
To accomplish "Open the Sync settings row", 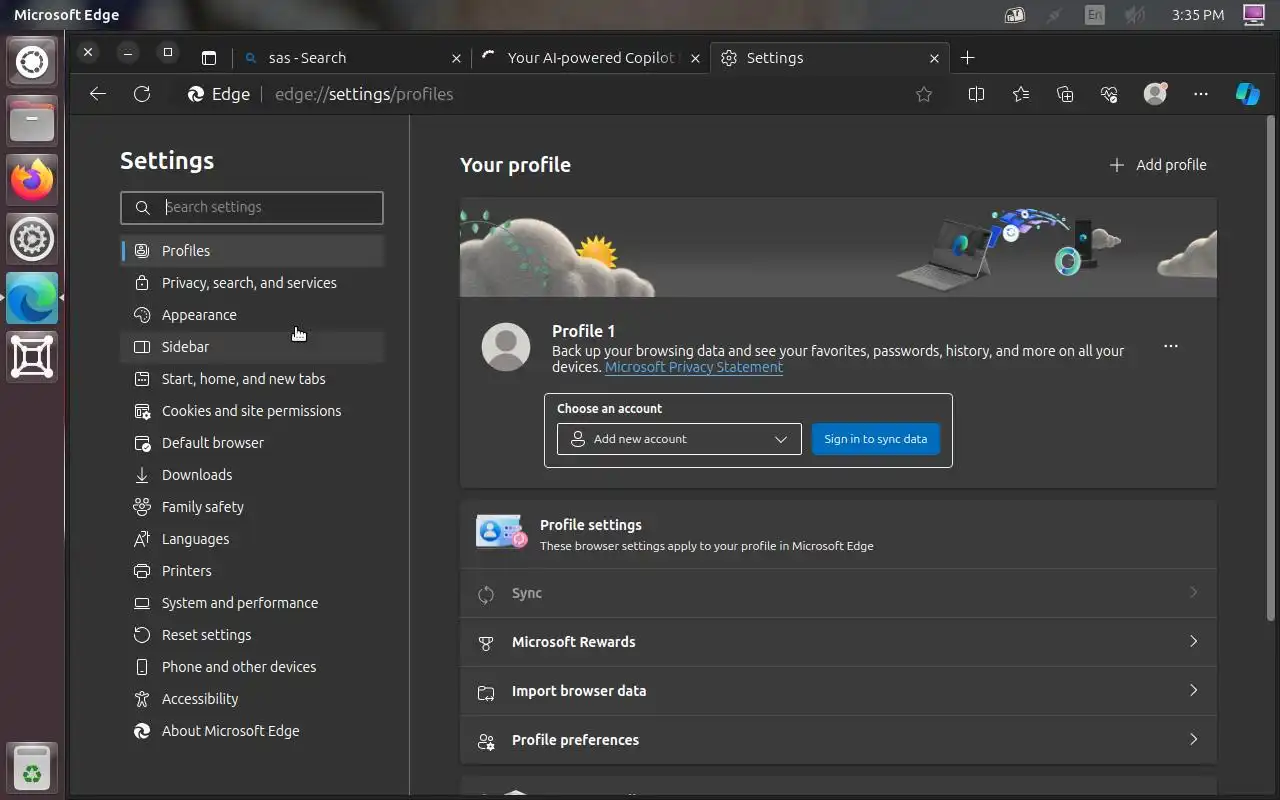I will 838,593.
